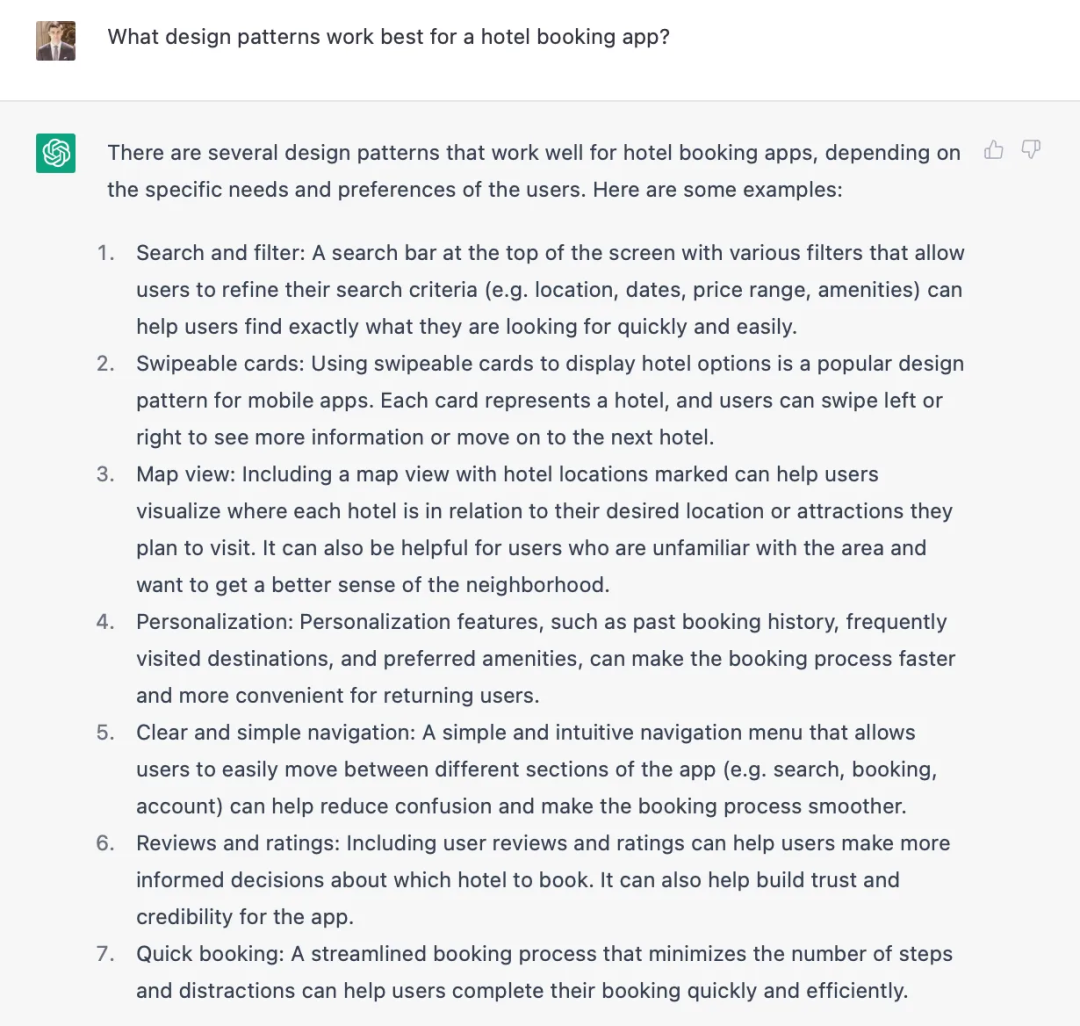The height and width of the screenshot is (1026, 1080).
Task: Click the list number 6 marker
Action: pos(106,844)
